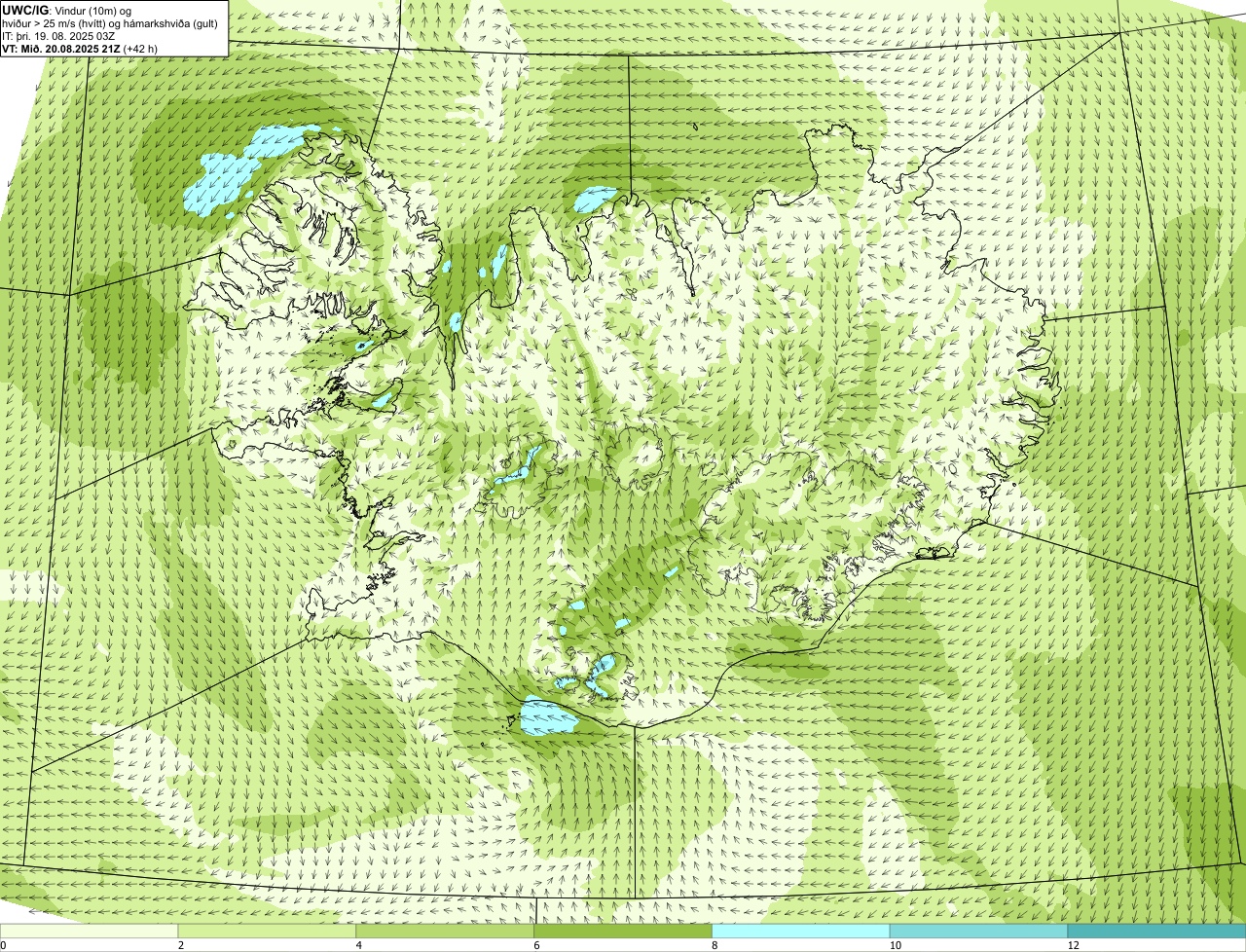Click the pale cyan 8–10 legend segment

click(x=801, y=932)
